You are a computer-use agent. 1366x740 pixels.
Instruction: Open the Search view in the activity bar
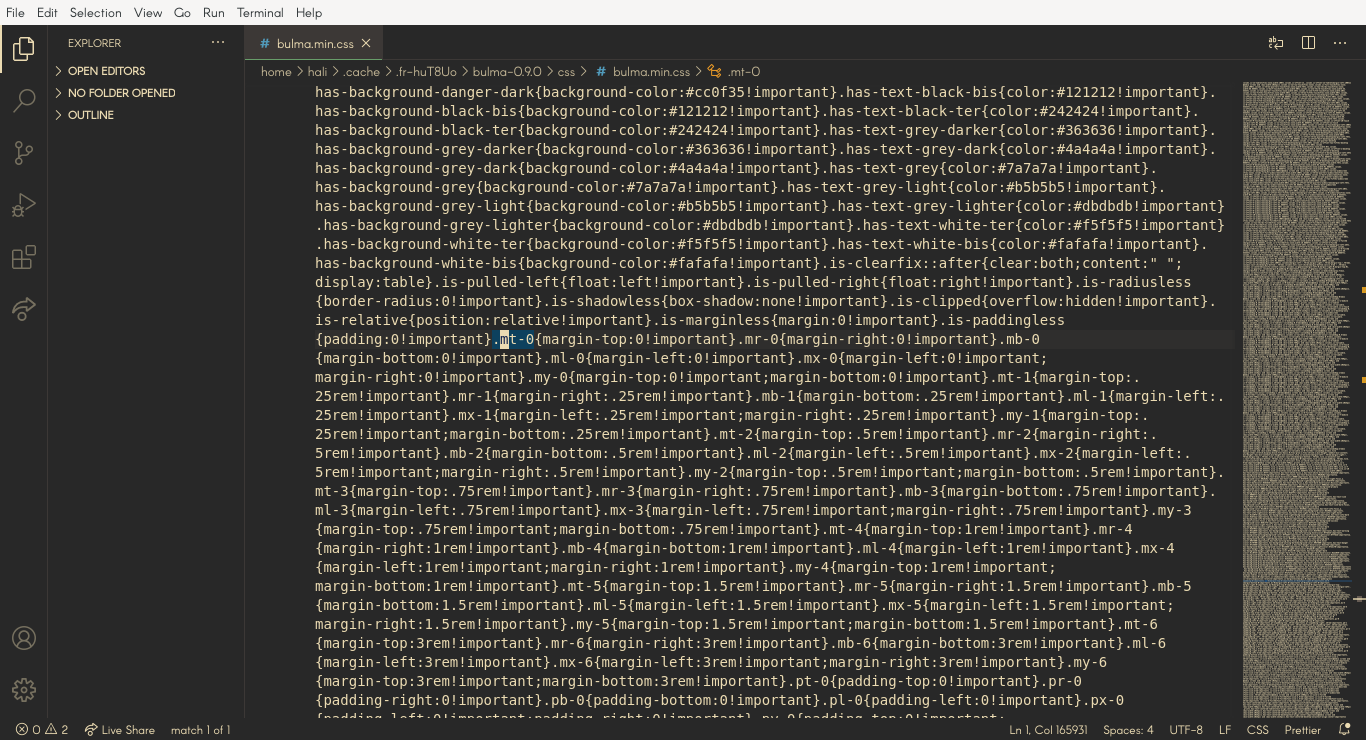pos(24,101)
